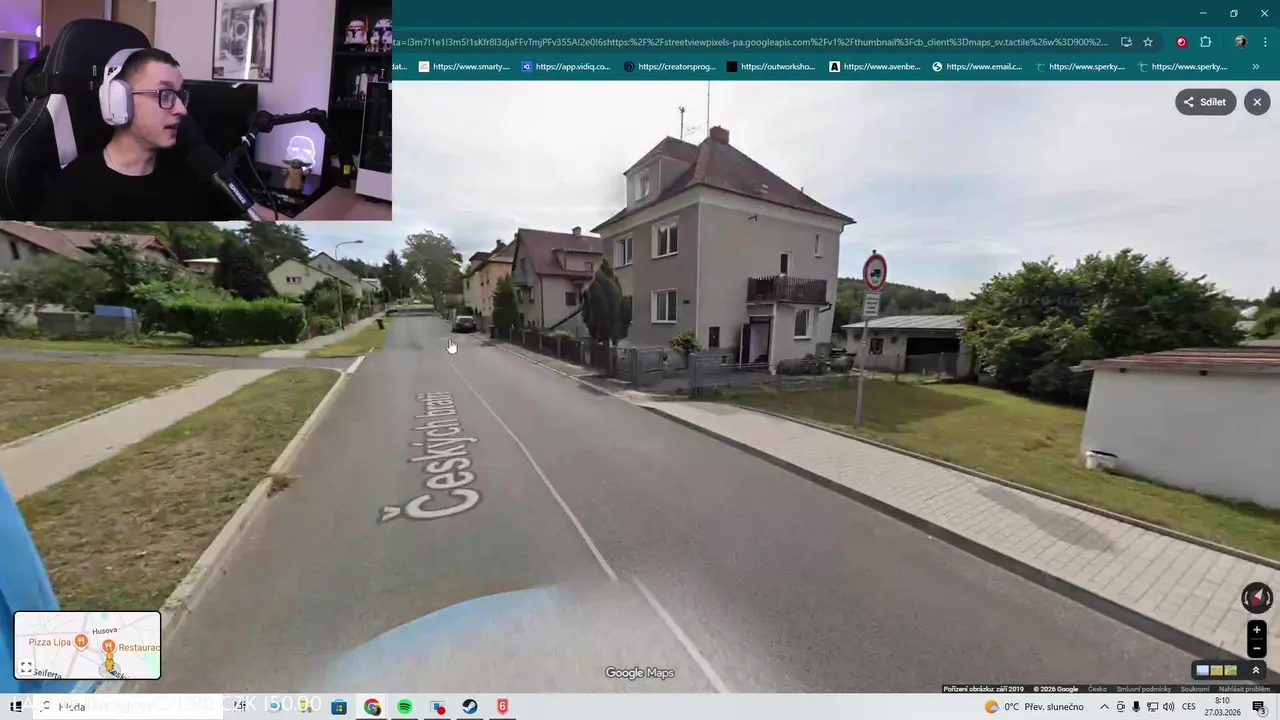
Task: Open Smluvní podmínky terms link
Action: [x=1143, y=689]
